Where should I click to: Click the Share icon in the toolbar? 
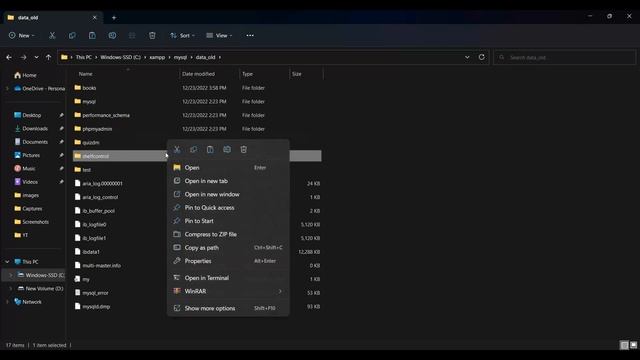tap(132, 36)
